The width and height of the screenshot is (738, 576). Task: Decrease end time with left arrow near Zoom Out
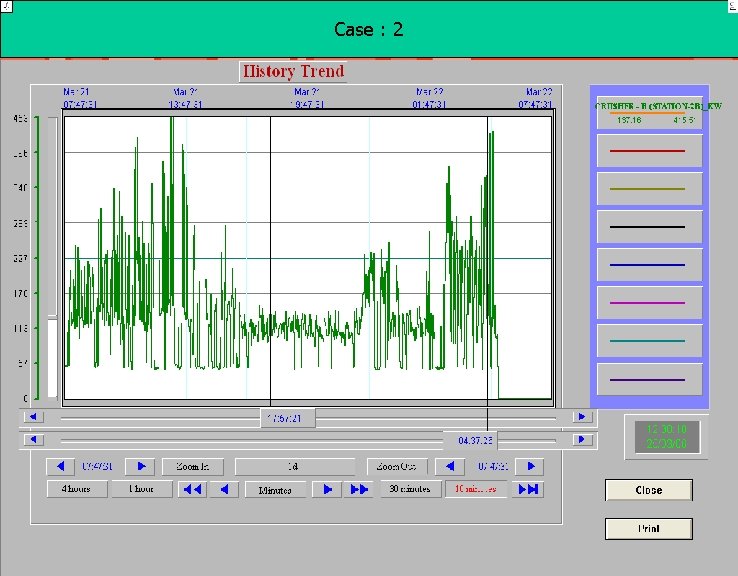click(x=449, y=466)
